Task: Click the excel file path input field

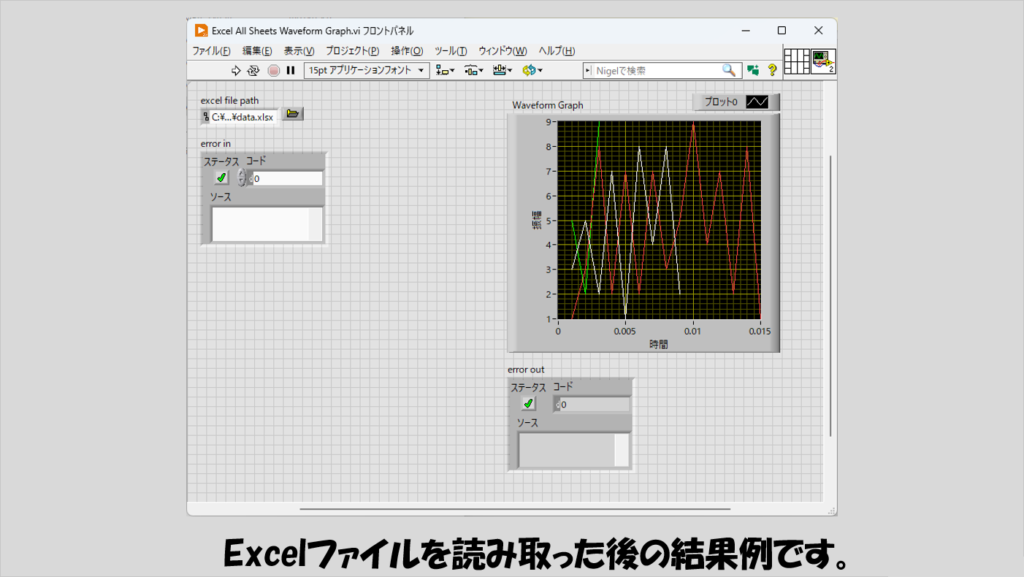Action: tap(242, 117)
